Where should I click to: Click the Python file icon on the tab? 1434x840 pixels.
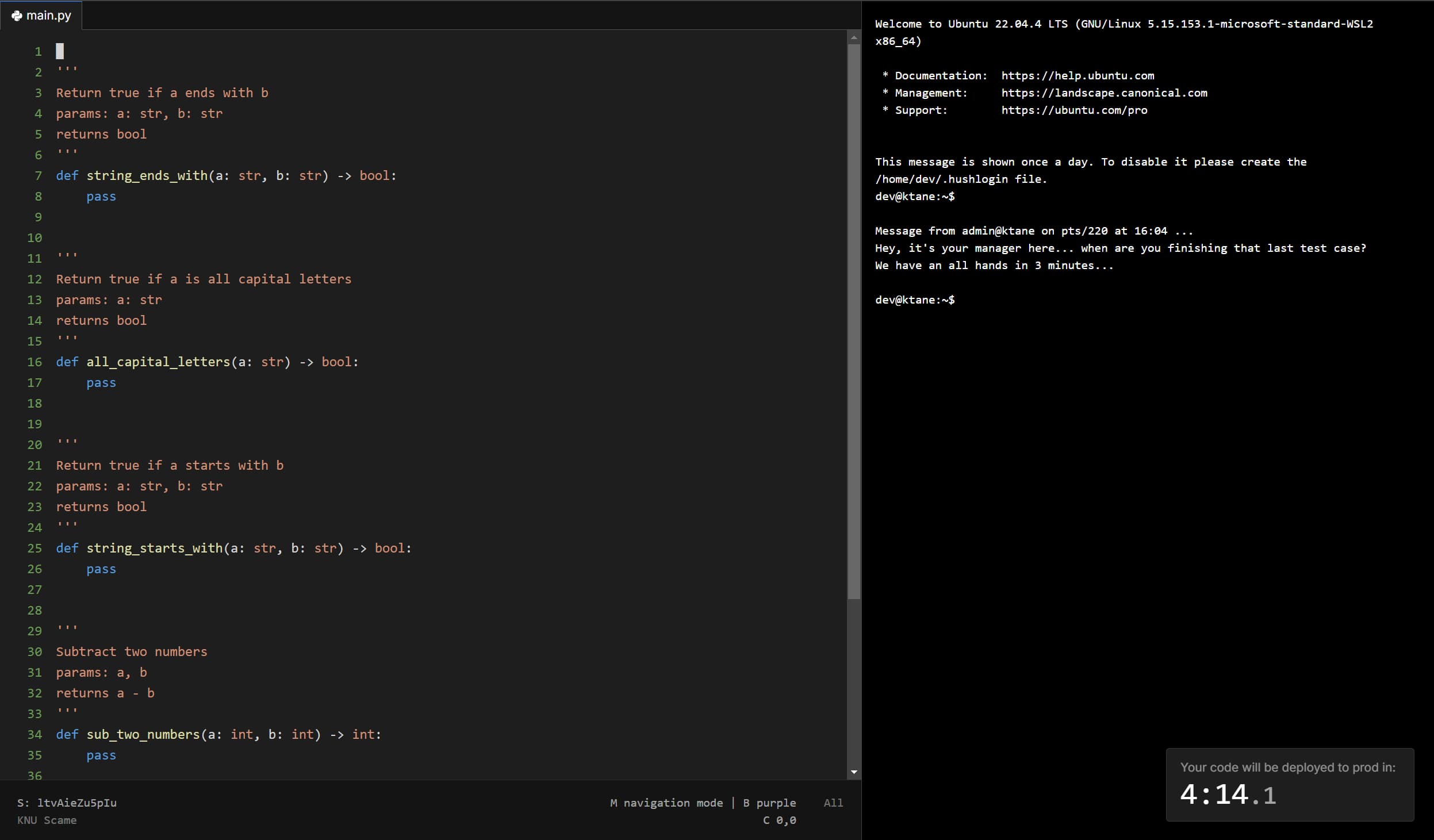[17, 16]
